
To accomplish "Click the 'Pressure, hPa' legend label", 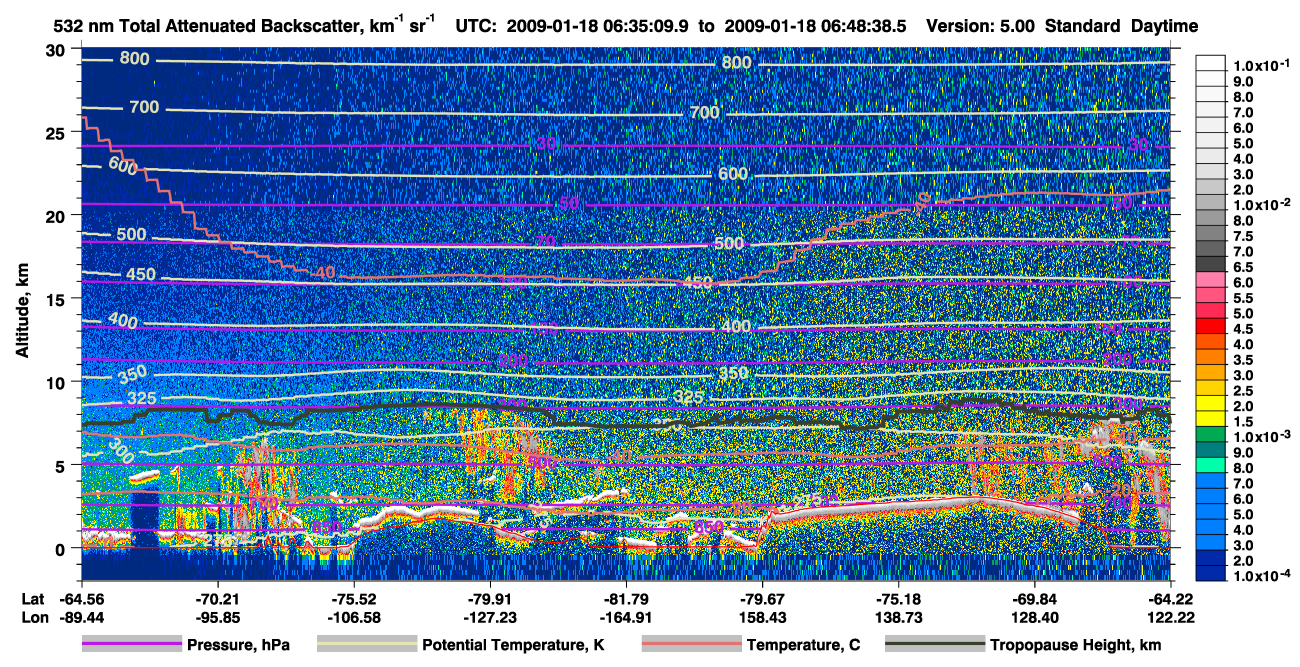I will (x=240, y=645).
